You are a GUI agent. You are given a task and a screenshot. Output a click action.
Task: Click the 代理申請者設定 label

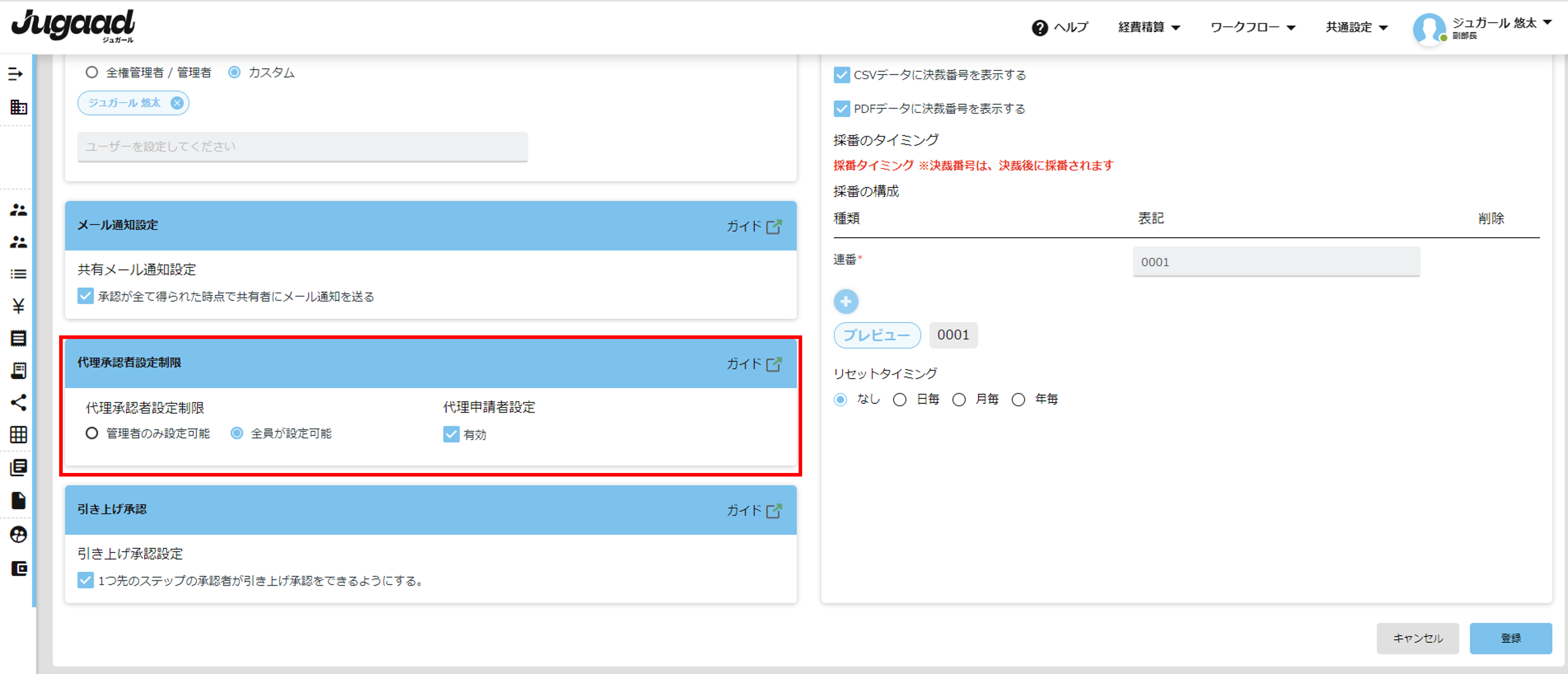(x=489, y=407)
